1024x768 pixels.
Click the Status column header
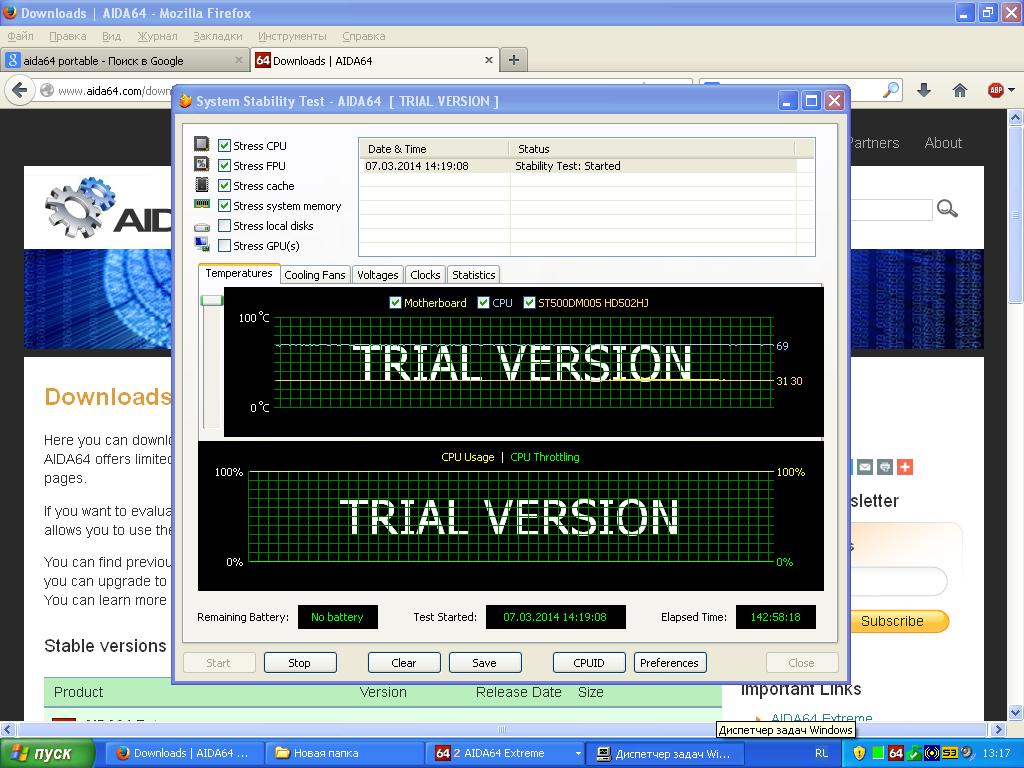652,149
